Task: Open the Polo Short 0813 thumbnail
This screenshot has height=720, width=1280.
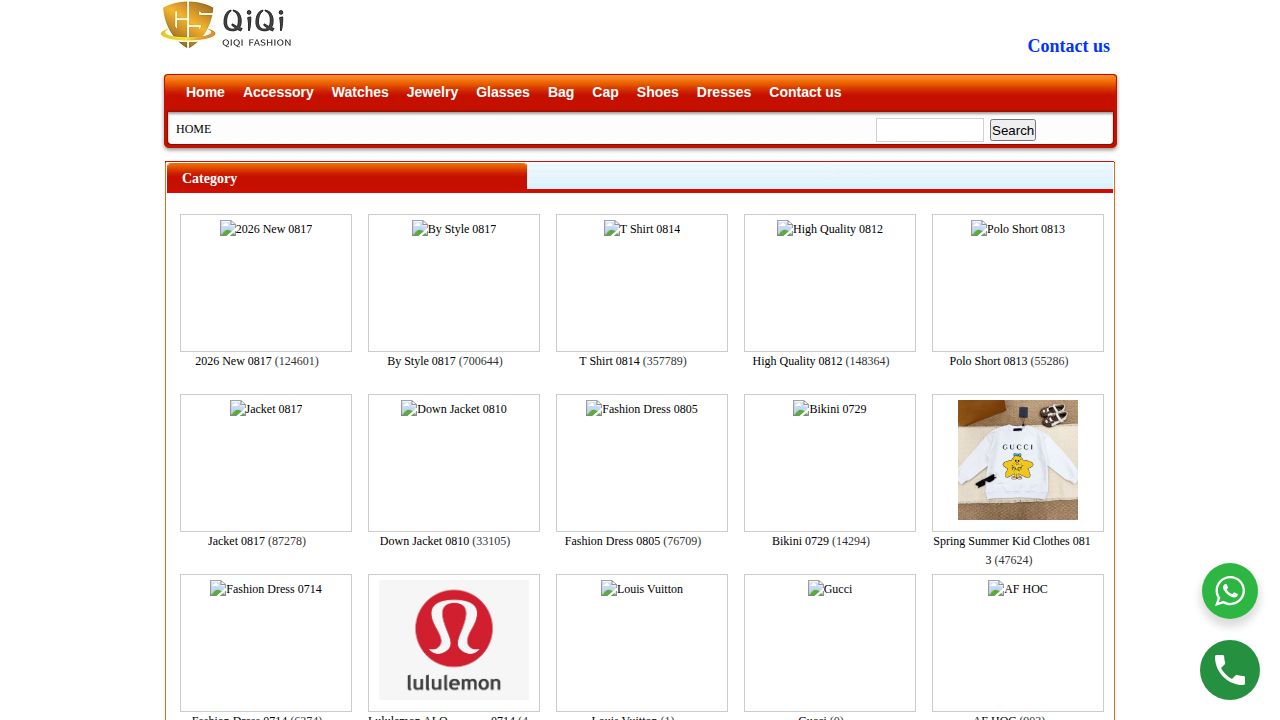Action: coord(1018,283)
